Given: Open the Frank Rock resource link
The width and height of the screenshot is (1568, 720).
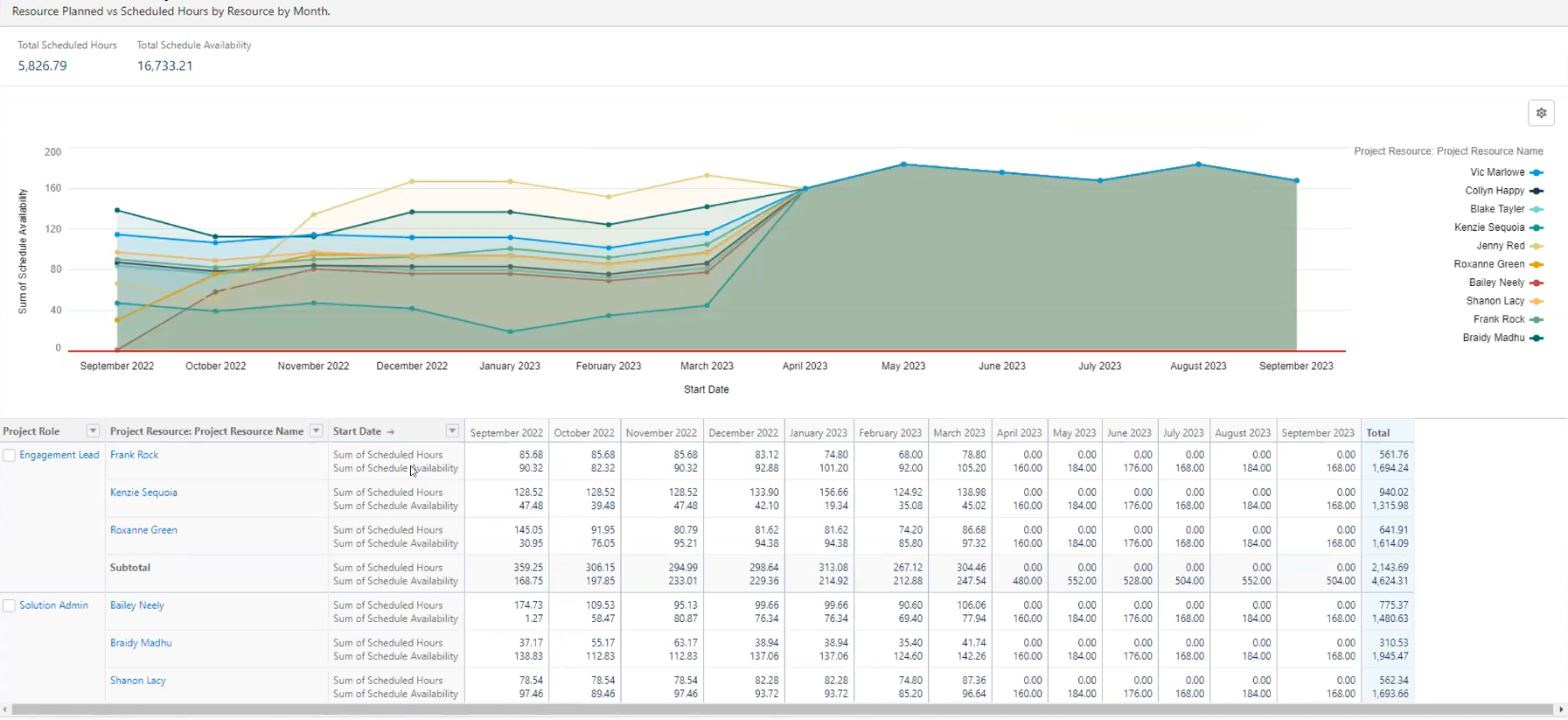Looking at the screenshot, I should point(135,455).
